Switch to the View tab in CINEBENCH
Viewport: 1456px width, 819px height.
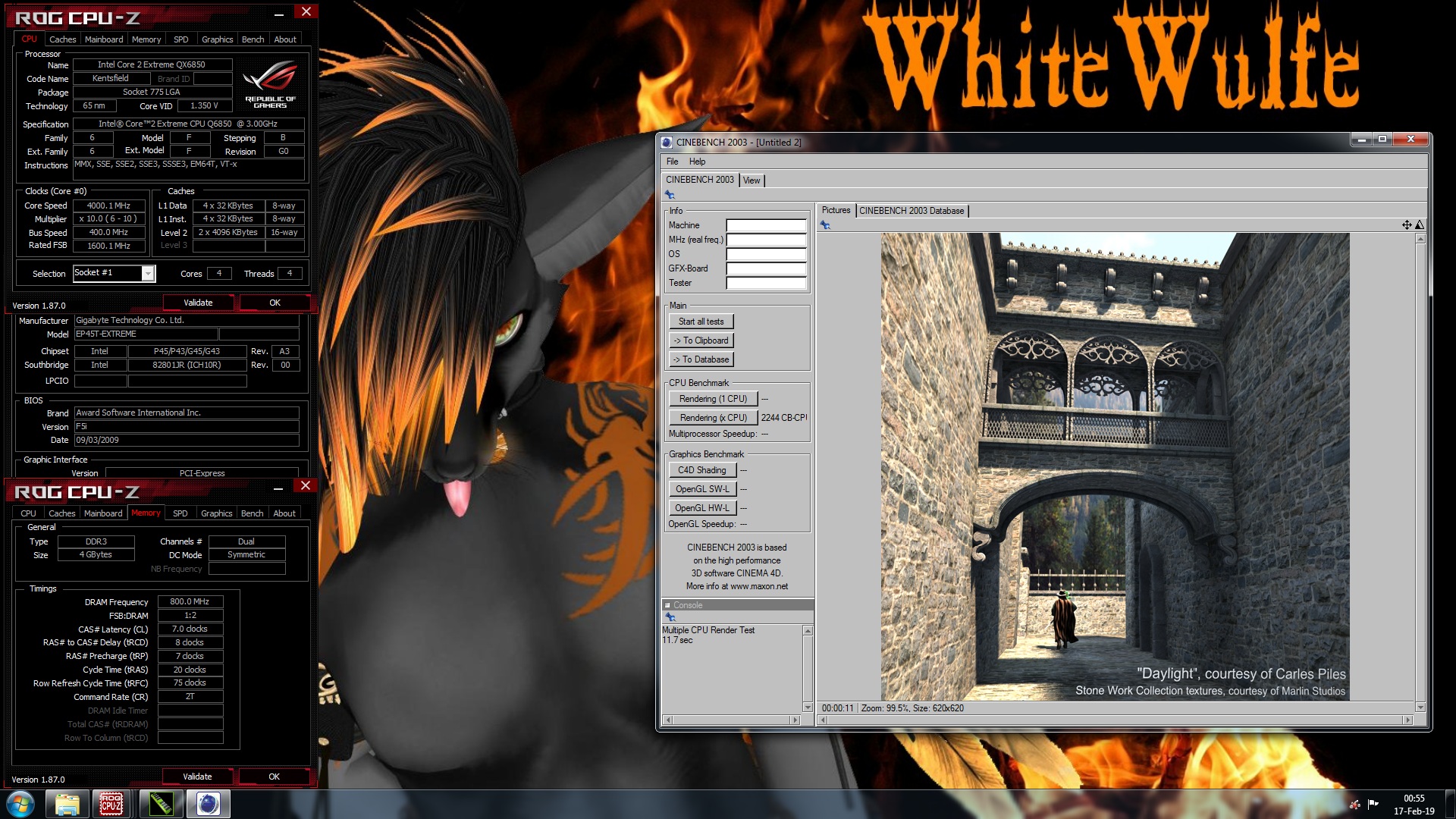point(751,180)
